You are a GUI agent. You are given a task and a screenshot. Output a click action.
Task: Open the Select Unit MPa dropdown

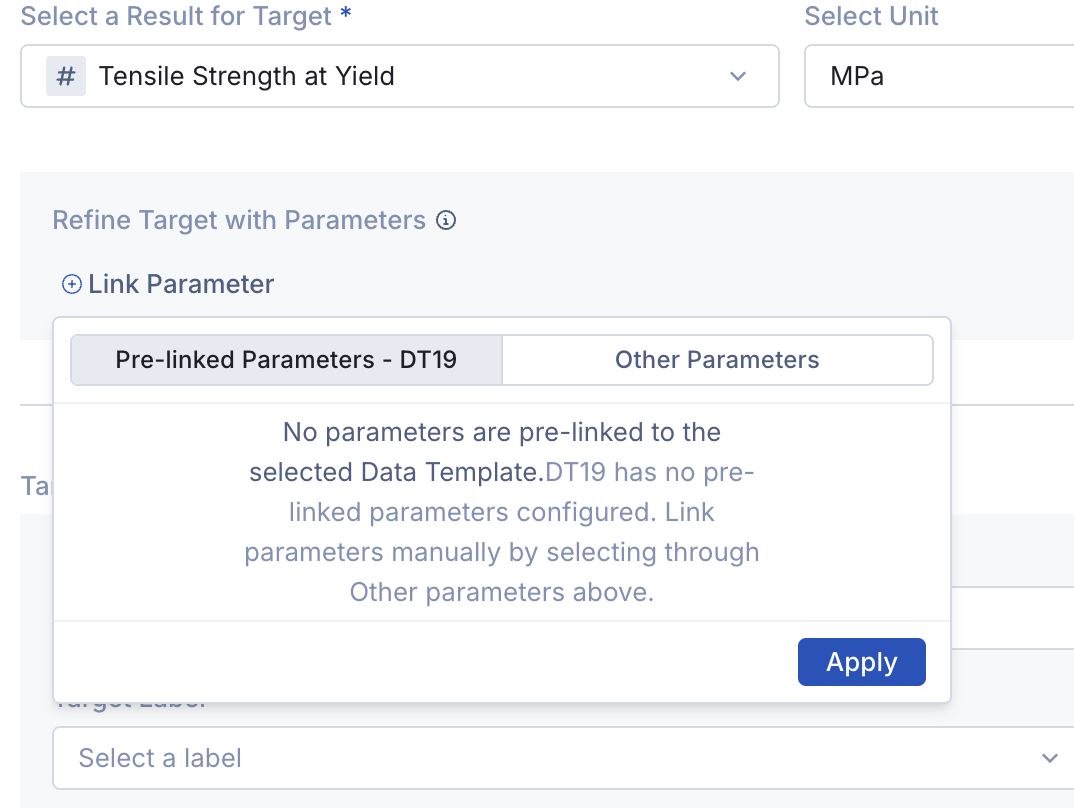tap(939, 76)
